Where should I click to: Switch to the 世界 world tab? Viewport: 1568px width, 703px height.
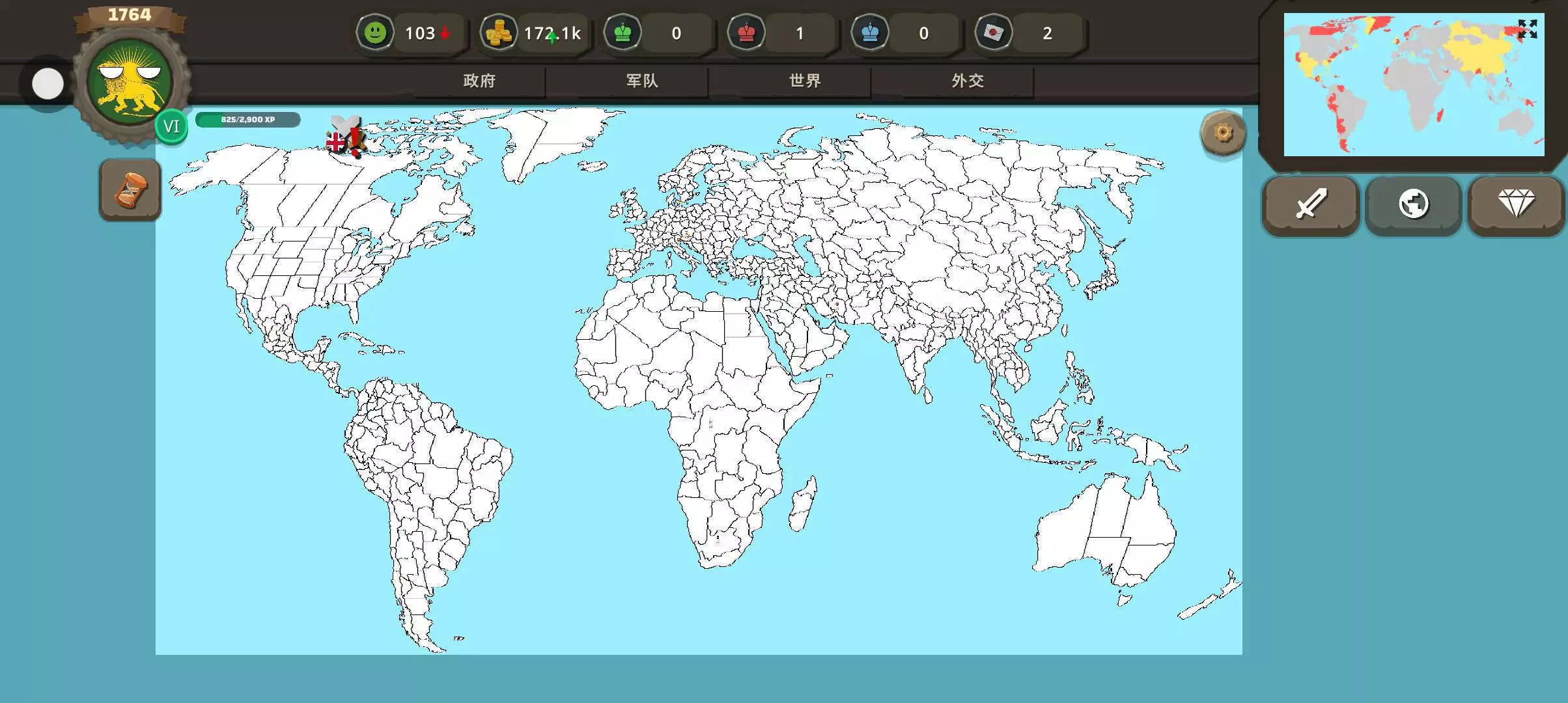[805, 81]
